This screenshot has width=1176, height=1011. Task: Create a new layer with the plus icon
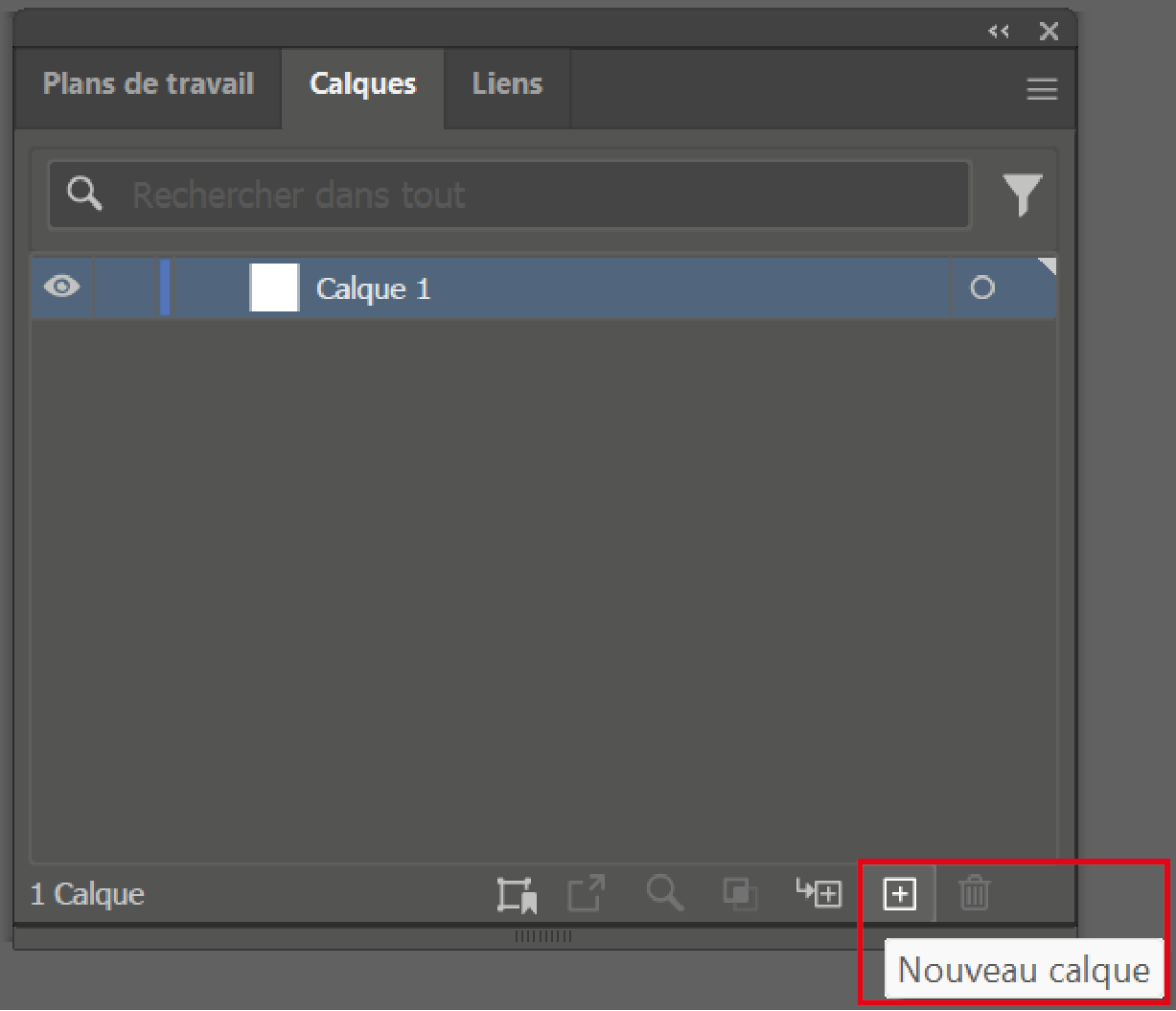pyautogui.click(x=899, y=894)
